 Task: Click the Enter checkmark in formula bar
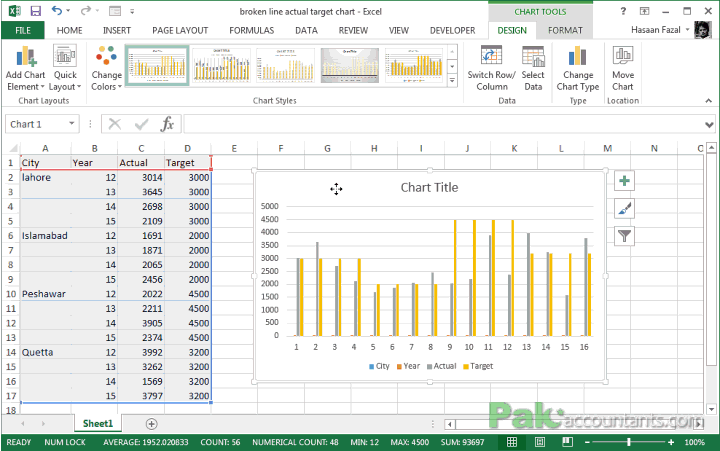click(x=141, y=124)
